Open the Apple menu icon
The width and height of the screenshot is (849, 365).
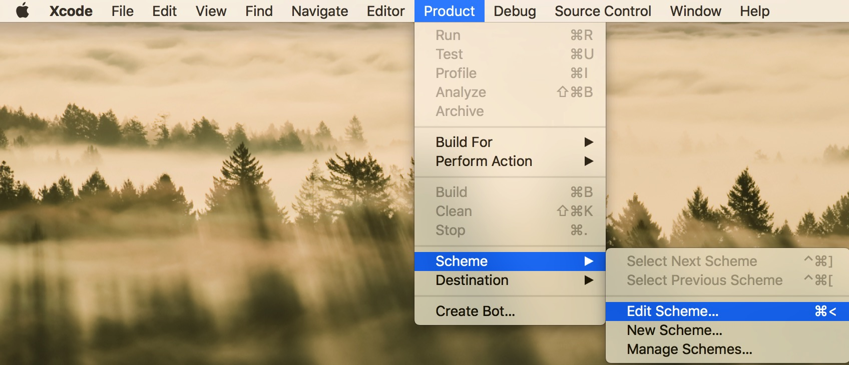click(22, 11)
